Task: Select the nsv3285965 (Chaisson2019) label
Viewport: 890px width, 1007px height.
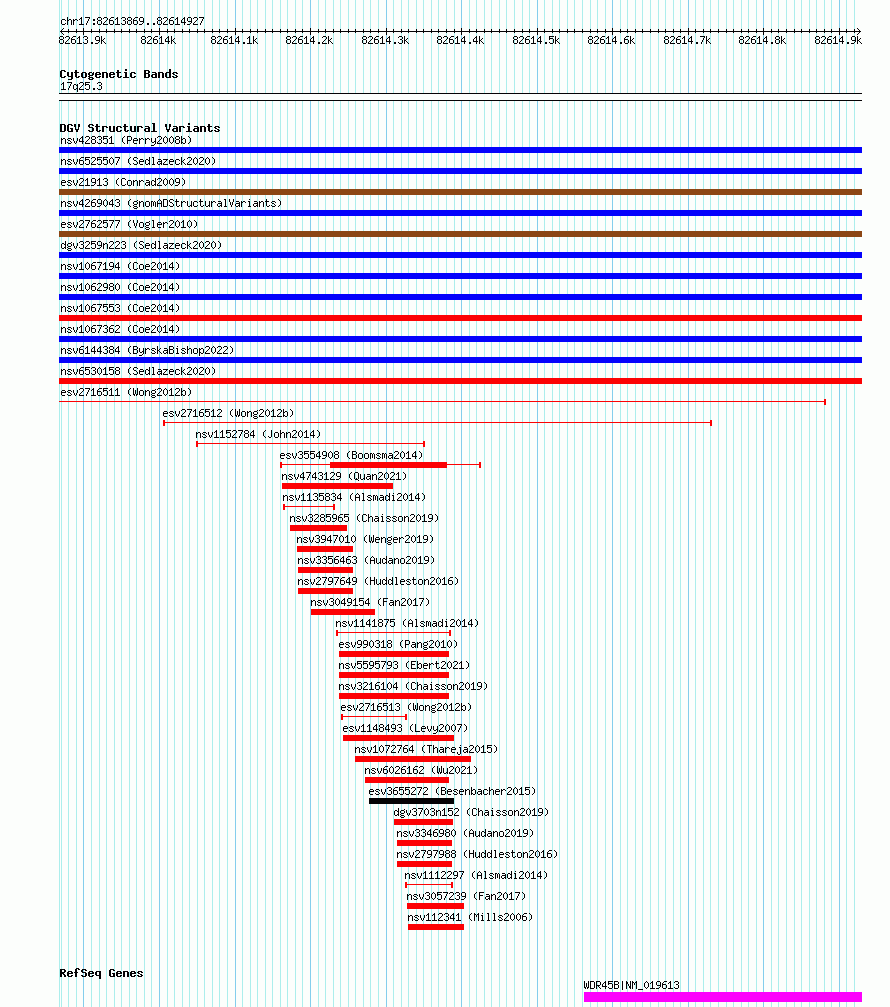Action: click(x=364, y=518)
